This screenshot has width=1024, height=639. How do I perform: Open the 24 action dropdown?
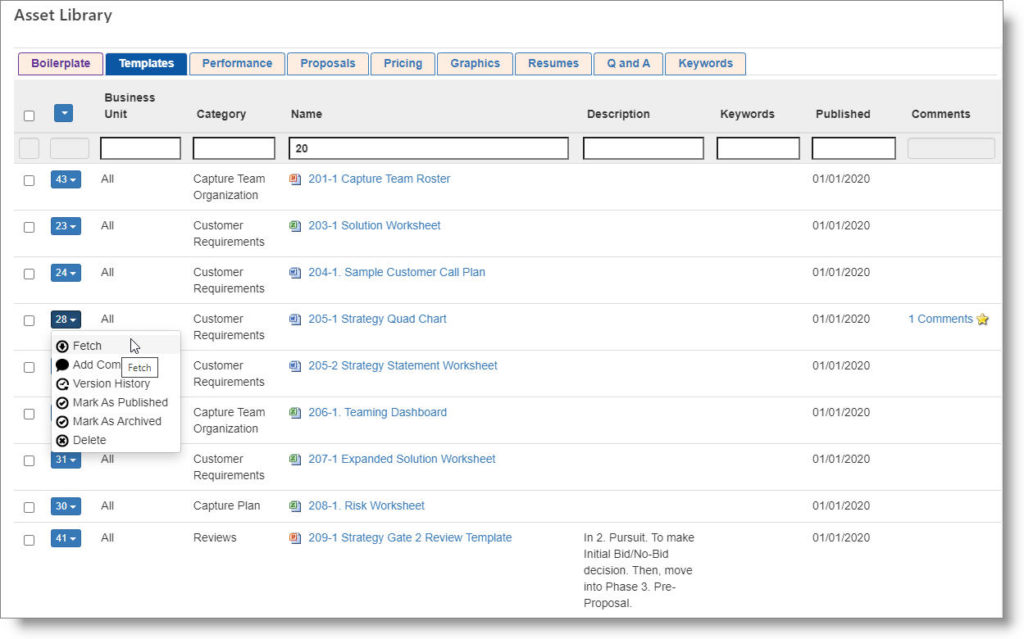66,272
